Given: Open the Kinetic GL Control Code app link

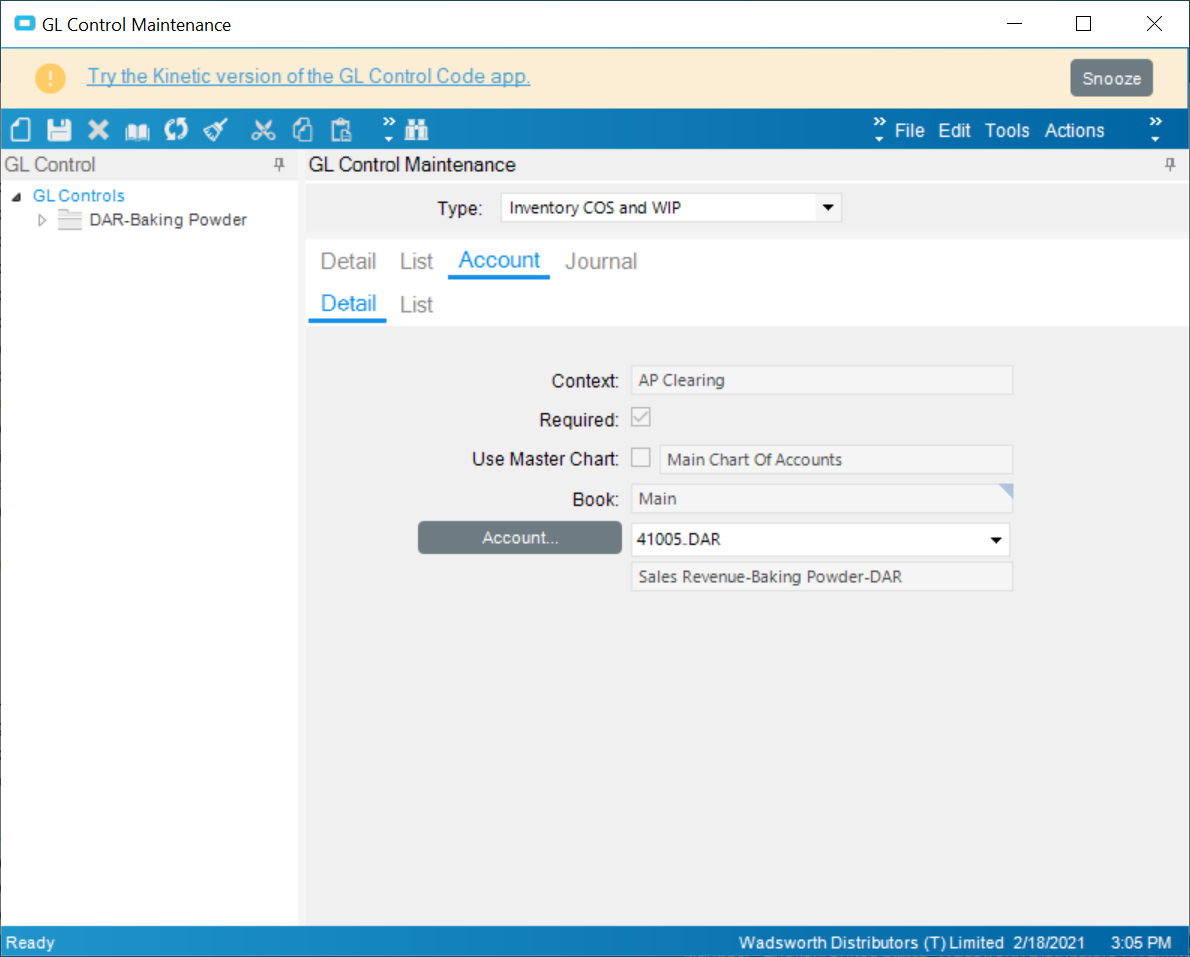Looking at the screenshot, I should click(308, 77).
